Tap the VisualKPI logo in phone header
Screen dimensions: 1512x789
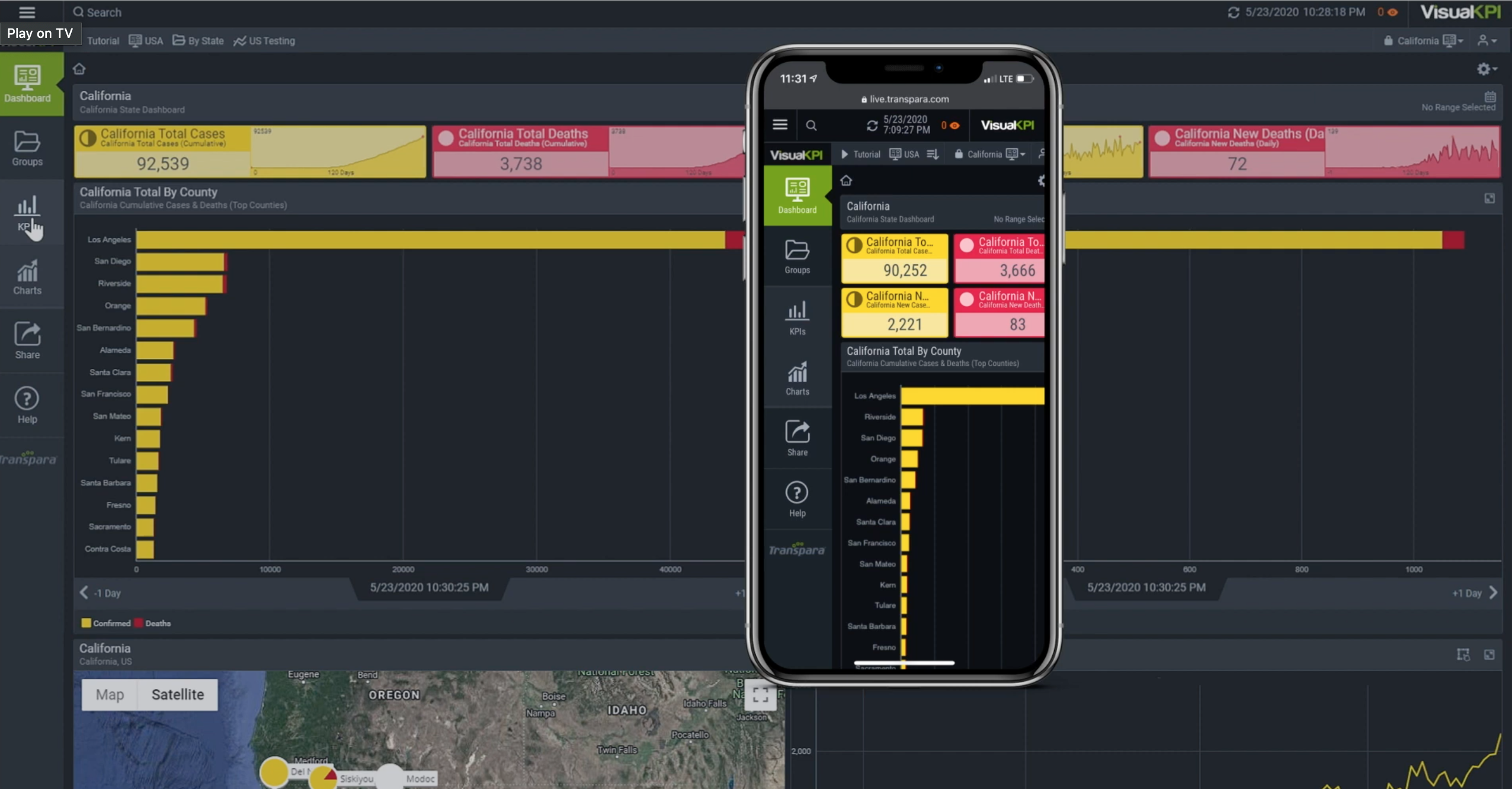coord(1007,126)
